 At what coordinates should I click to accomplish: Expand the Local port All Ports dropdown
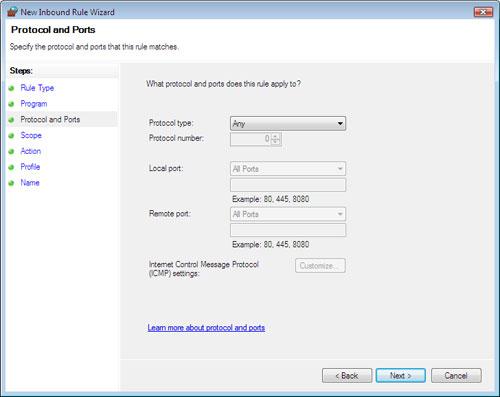click(x=288, y=169)
